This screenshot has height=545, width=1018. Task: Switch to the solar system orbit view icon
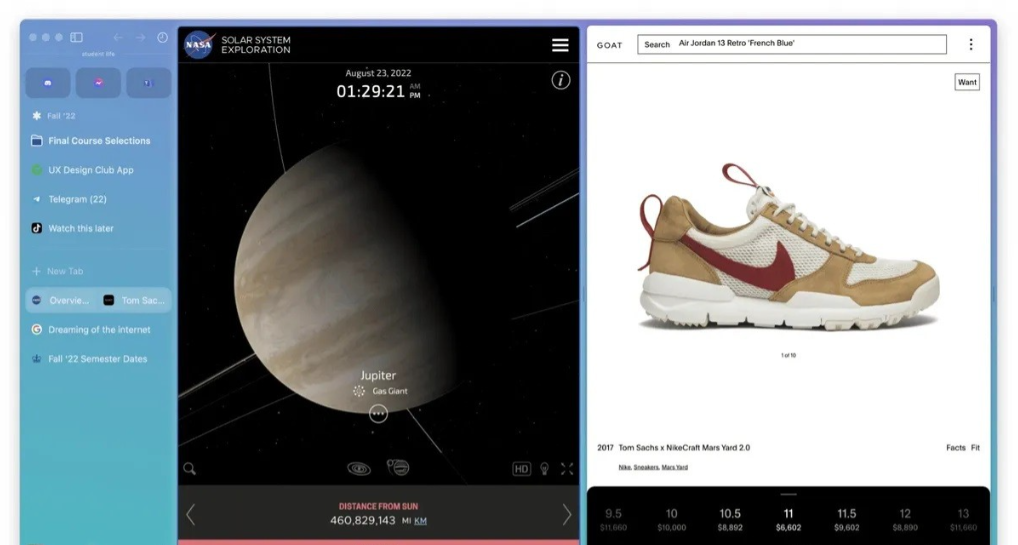click(x=359, y=468)
